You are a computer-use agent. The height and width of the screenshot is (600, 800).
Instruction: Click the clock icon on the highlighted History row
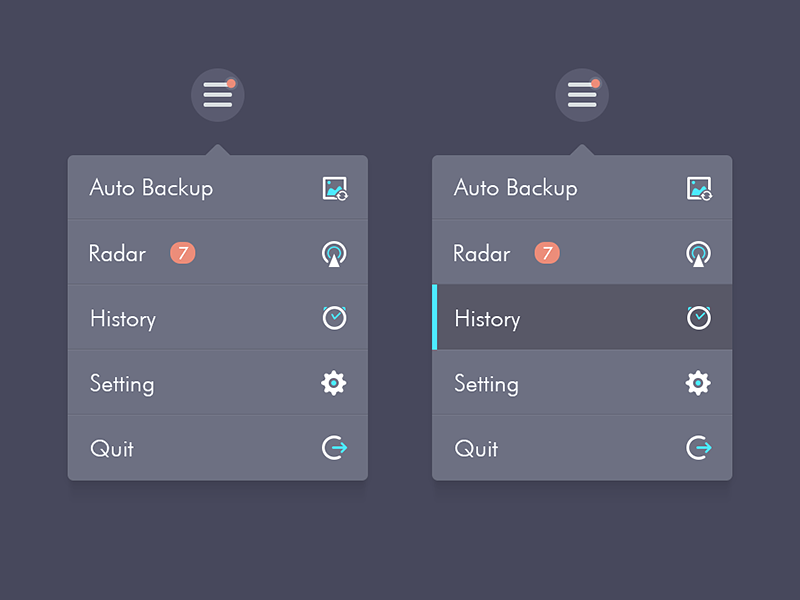699,318
